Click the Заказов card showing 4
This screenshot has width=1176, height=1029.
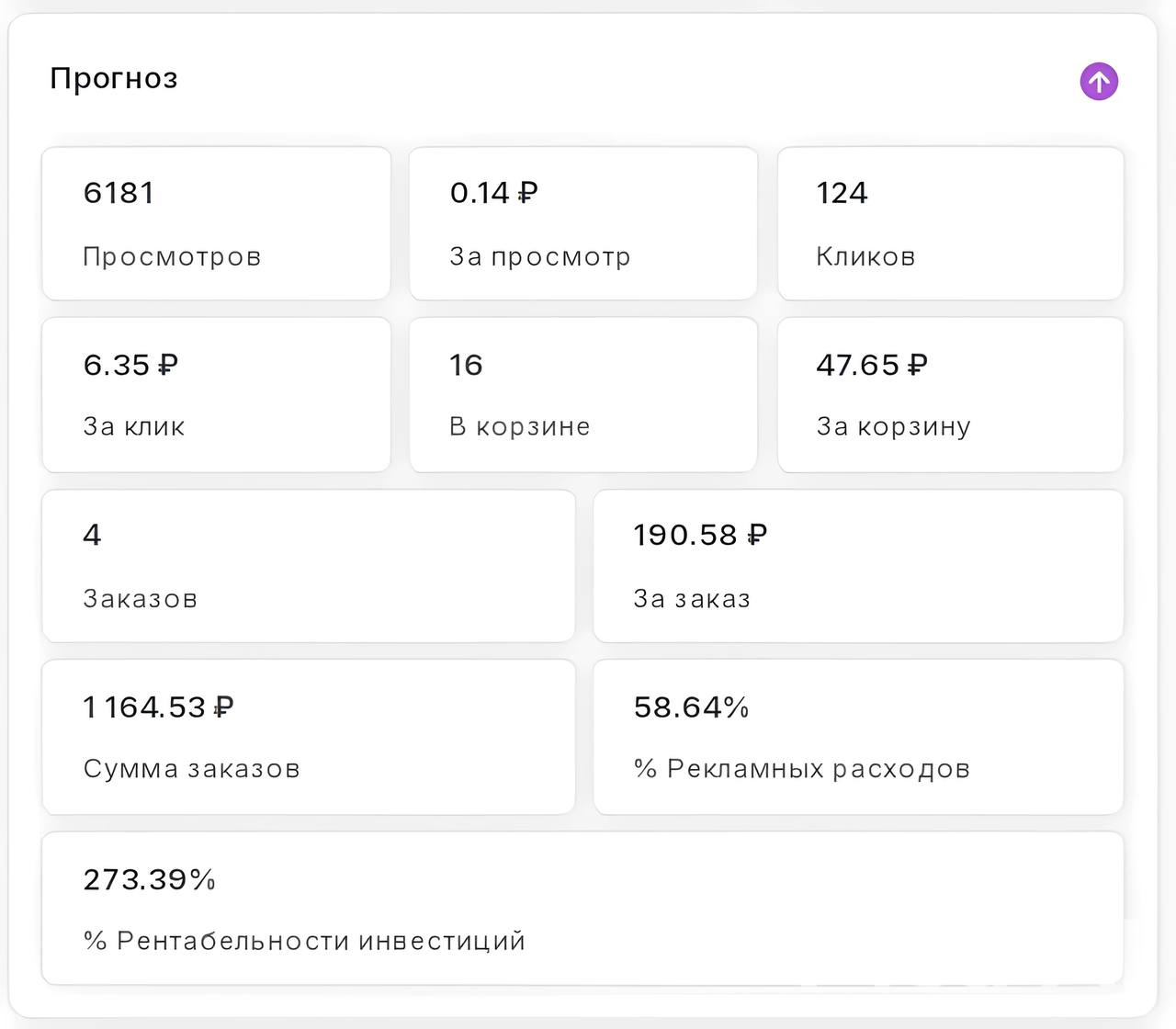click(x=308, y=566)
